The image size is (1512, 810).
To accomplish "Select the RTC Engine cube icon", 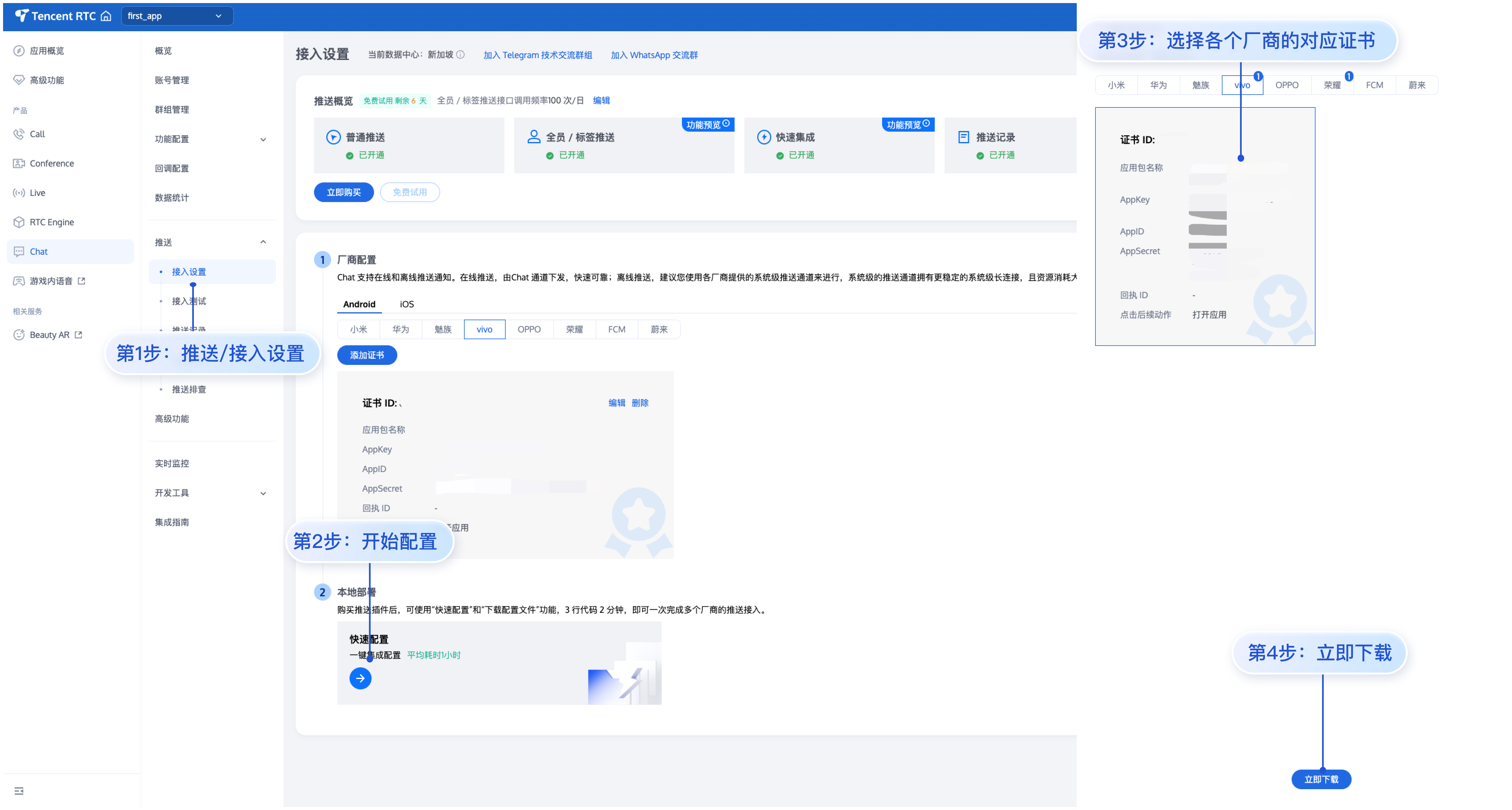I will [x=19, y=222].
